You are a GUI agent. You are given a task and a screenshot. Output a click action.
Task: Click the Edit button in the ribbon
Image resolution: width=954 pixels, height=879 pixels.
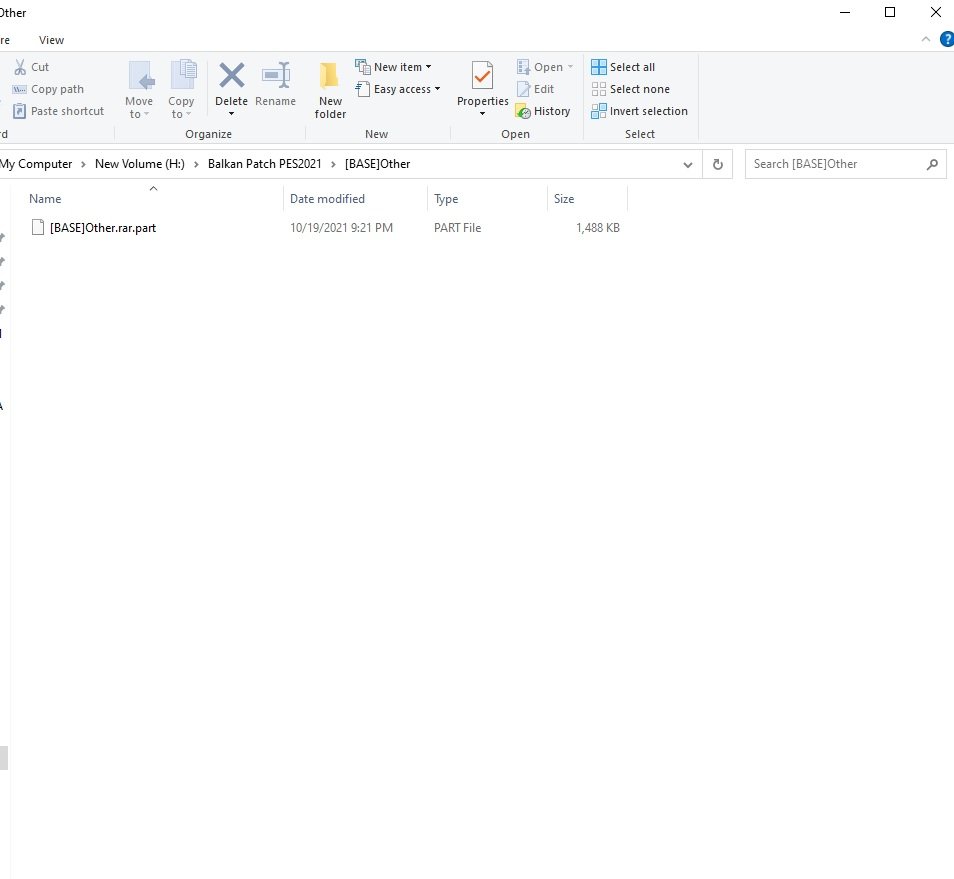(x=535, y=89)
